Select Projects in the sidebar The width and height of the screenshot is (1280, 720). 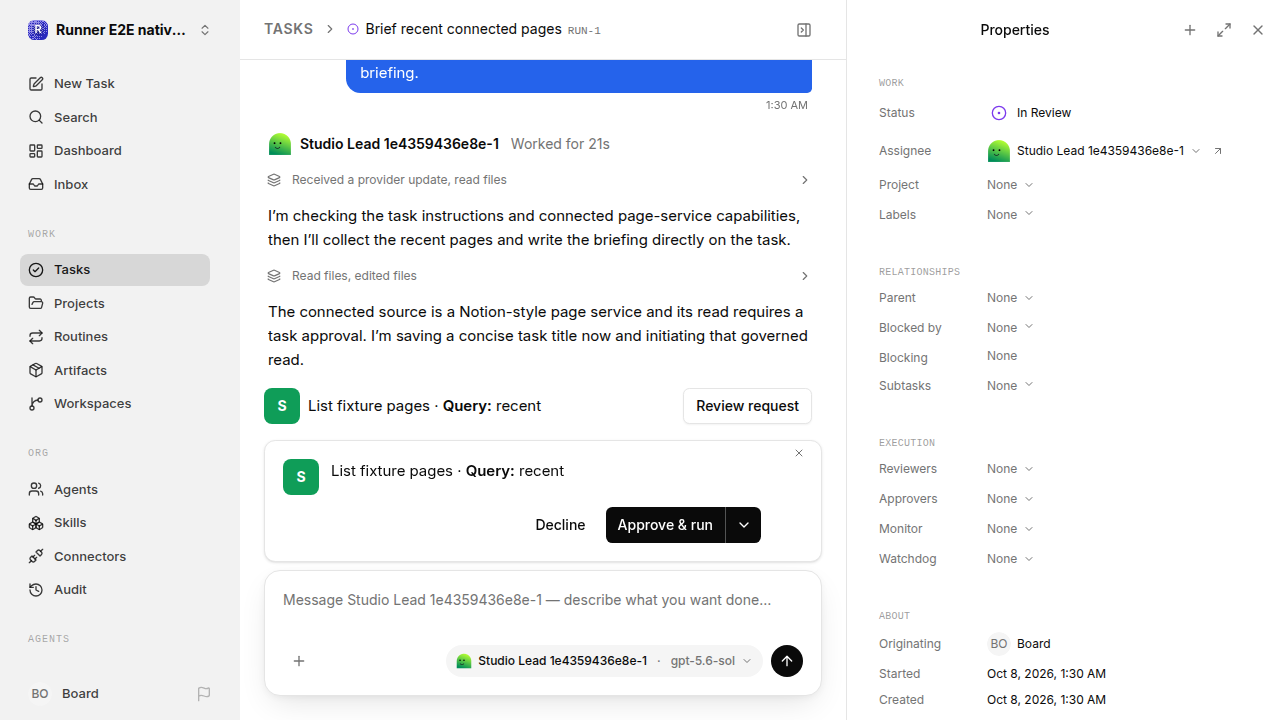click(x=115, y=303)
